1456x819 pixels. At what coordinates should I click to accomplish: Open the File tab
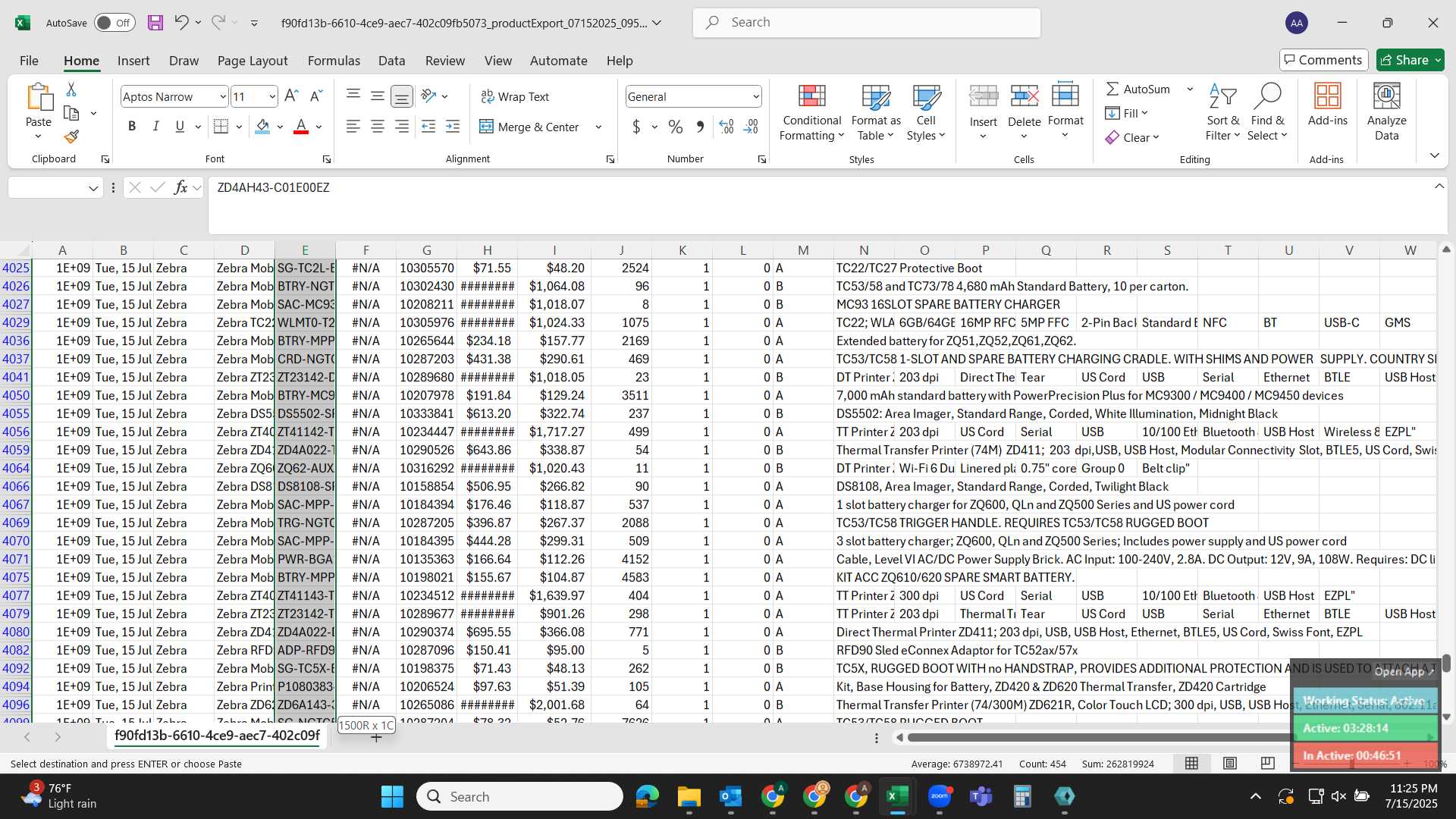29,61
